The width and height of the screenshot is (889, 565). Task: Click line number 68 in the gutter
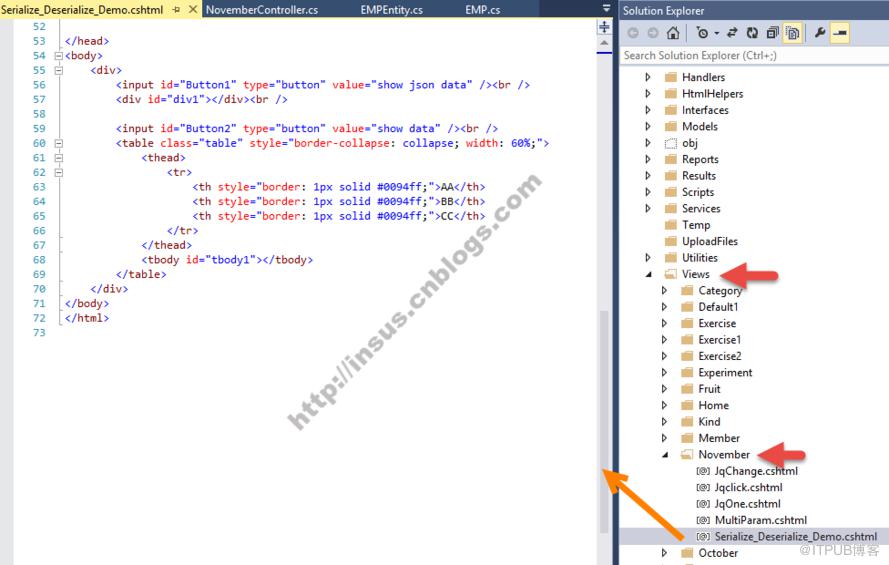tap(39, 260)
